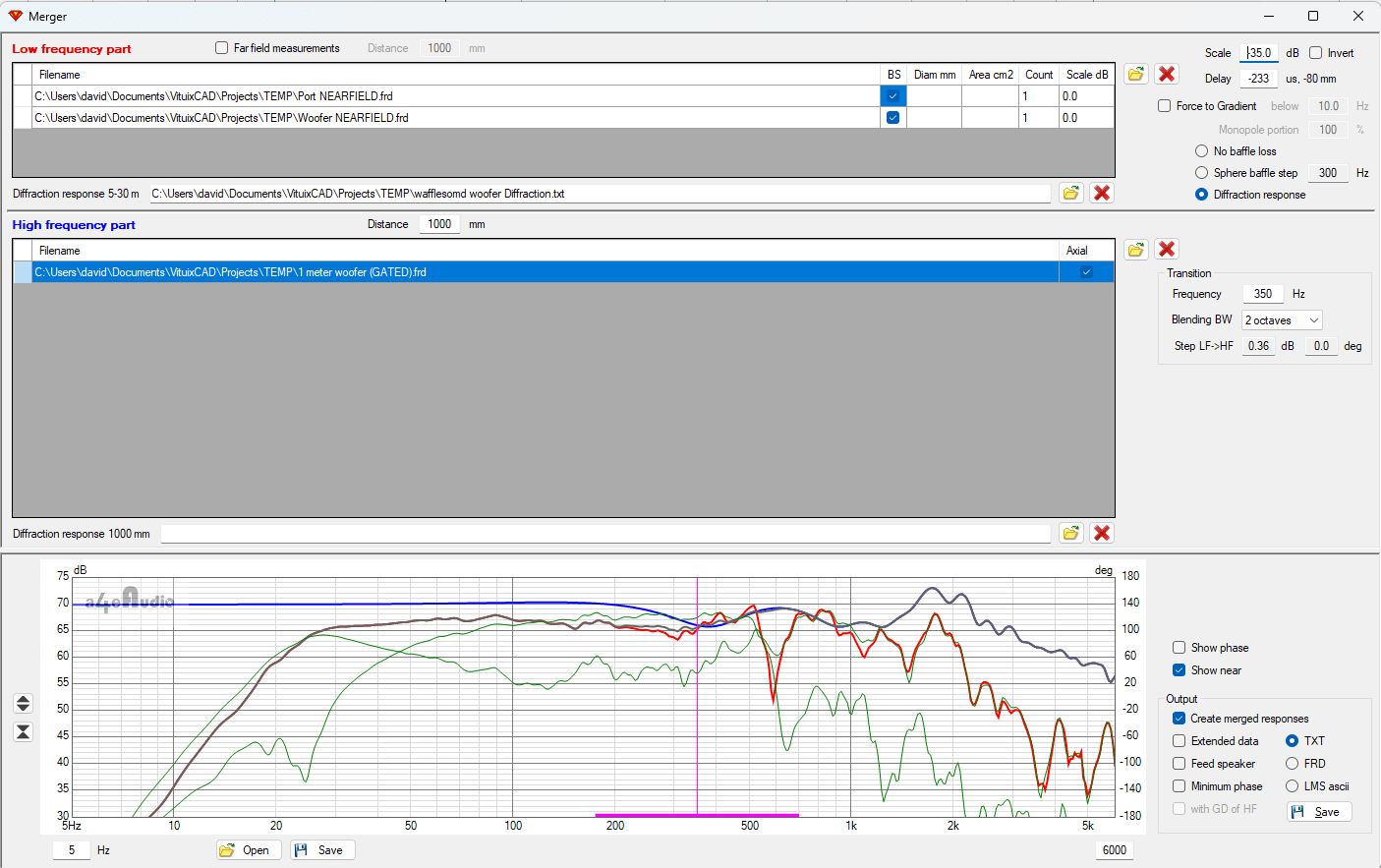Toggle Axial checkbox for gated woofer file

click(1086, 272)
